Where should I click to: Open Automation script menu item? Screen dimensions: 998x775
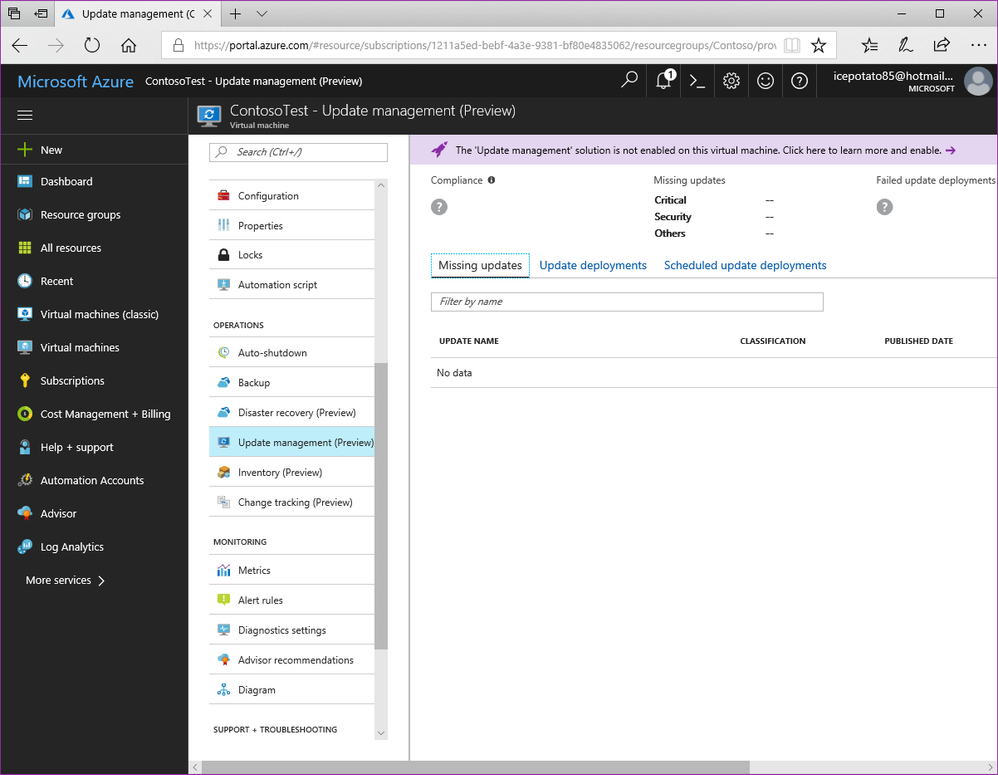click(292, 285)
